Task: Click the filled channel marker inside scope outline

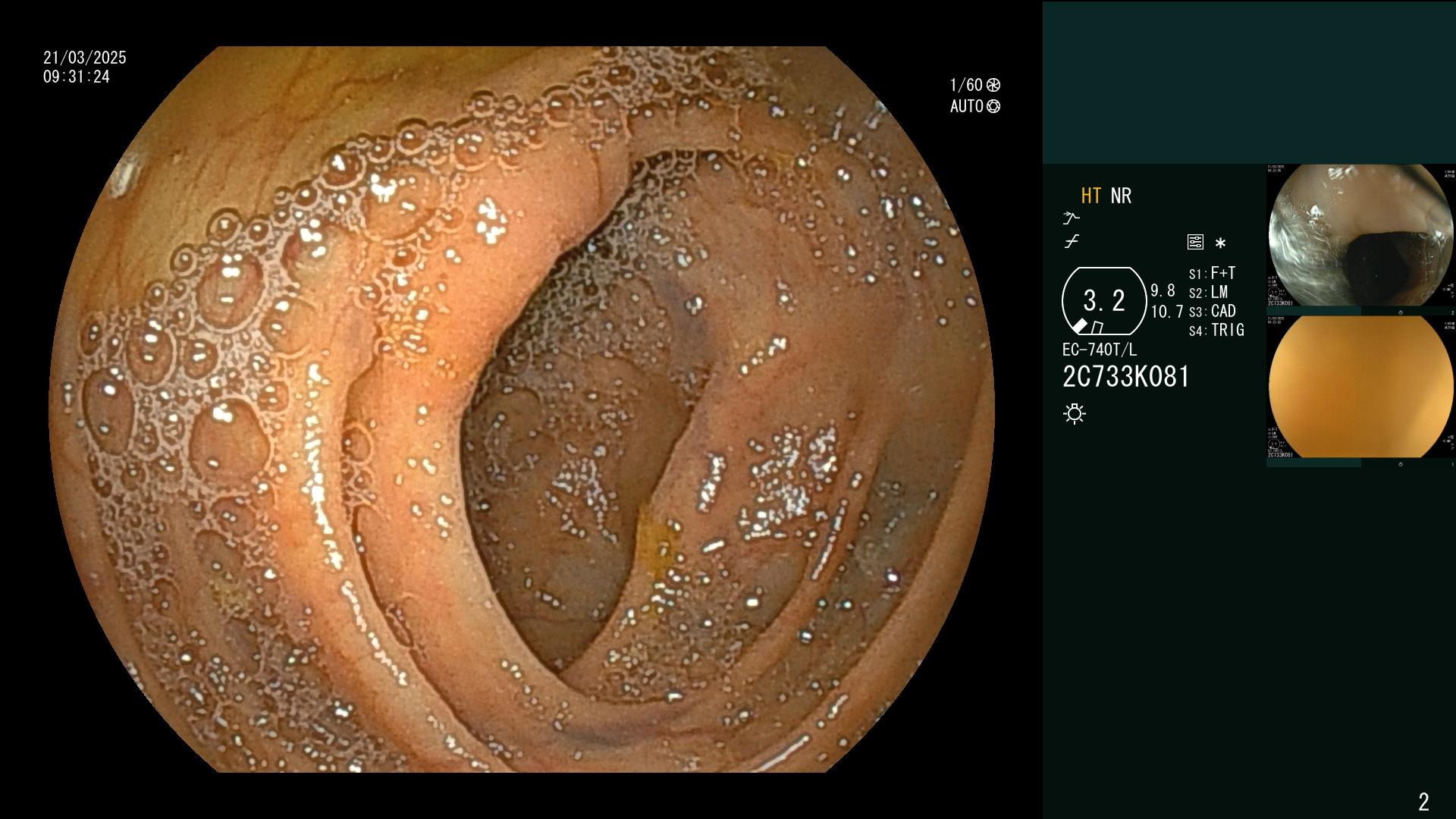Action: pos(1079,326)
